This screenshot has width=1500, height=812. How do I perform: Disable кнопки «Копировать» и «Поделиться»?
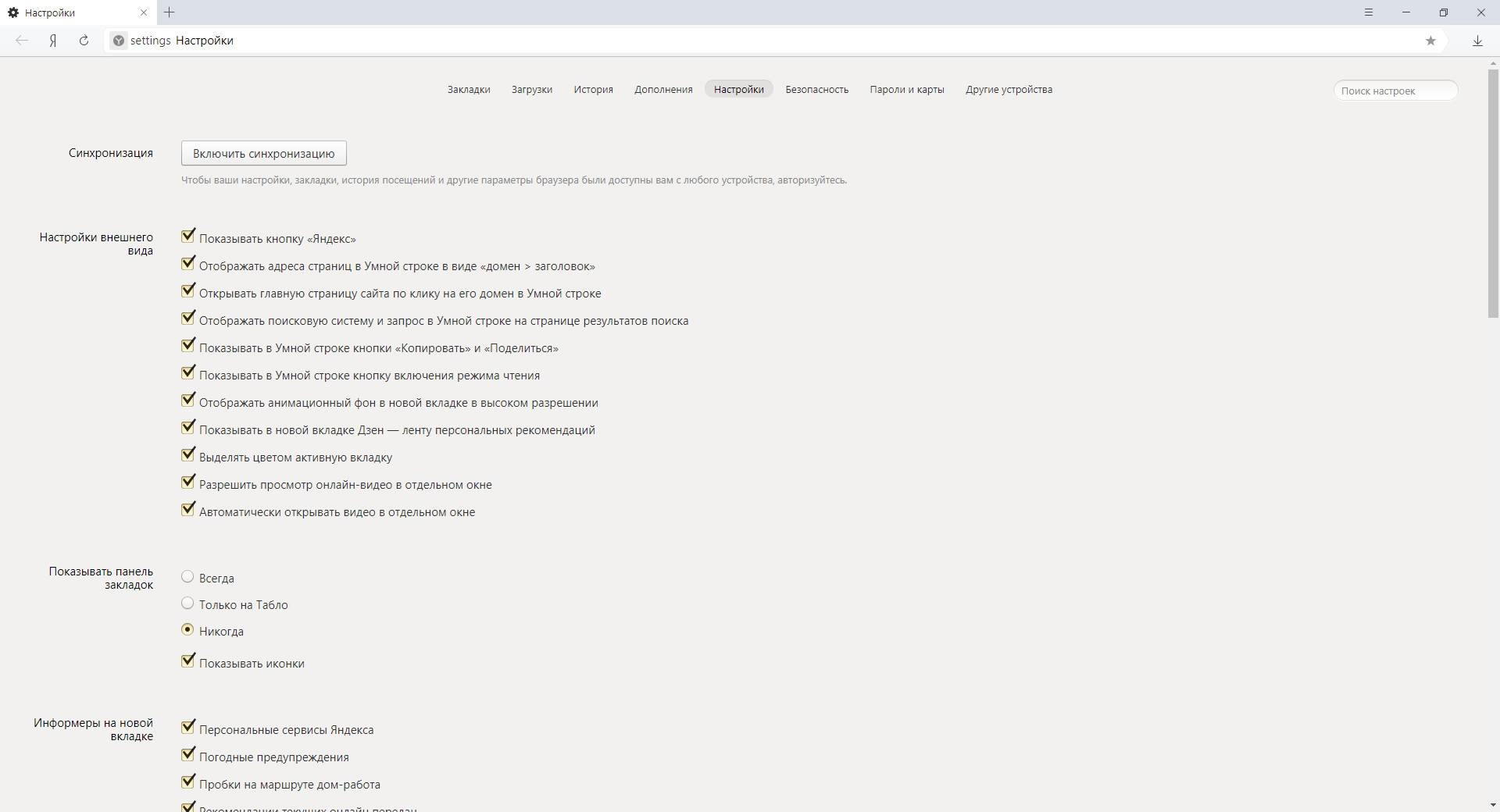[x=187, y=345]
